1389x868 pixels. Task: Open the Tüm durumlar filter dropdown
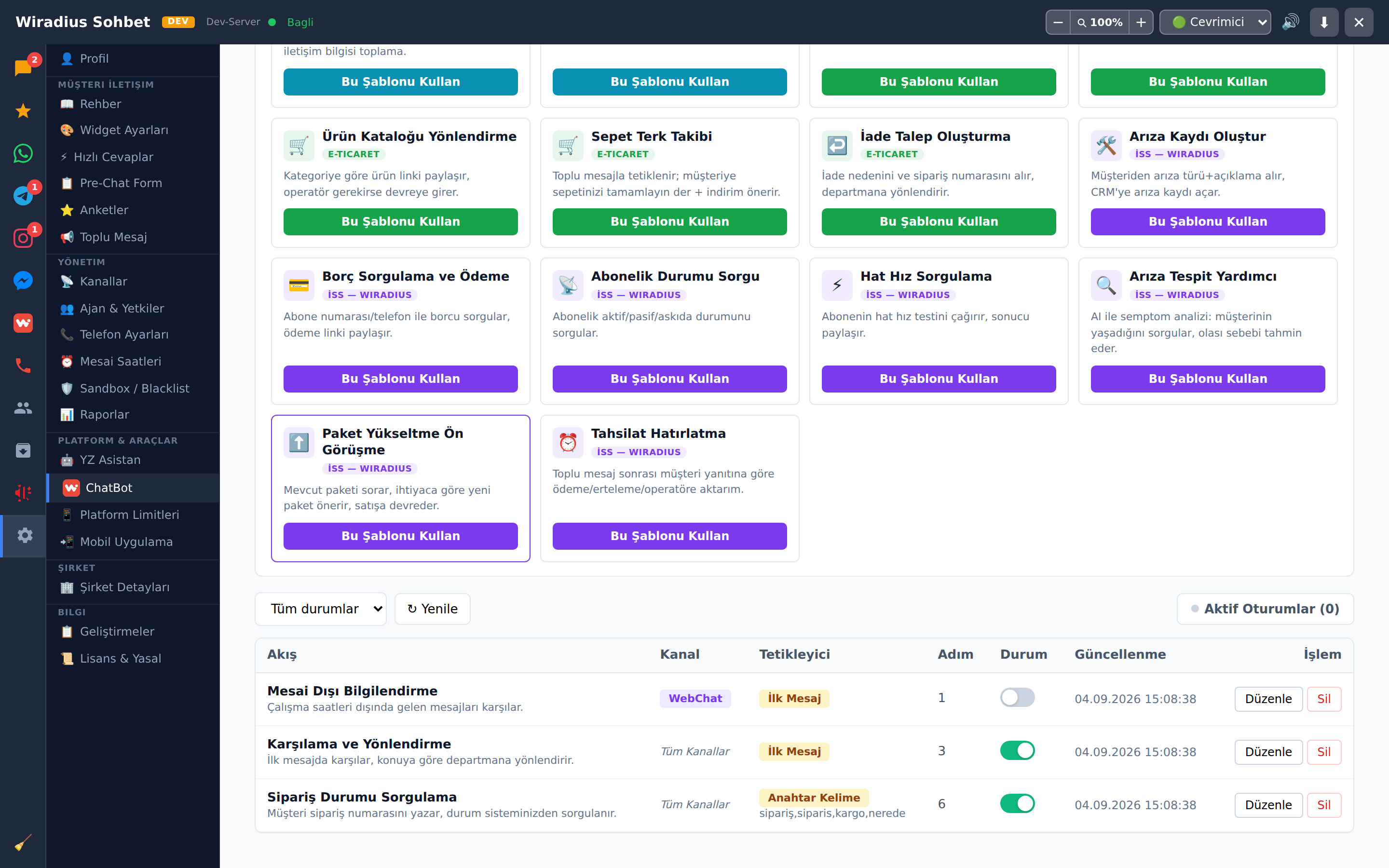[320, 609]
